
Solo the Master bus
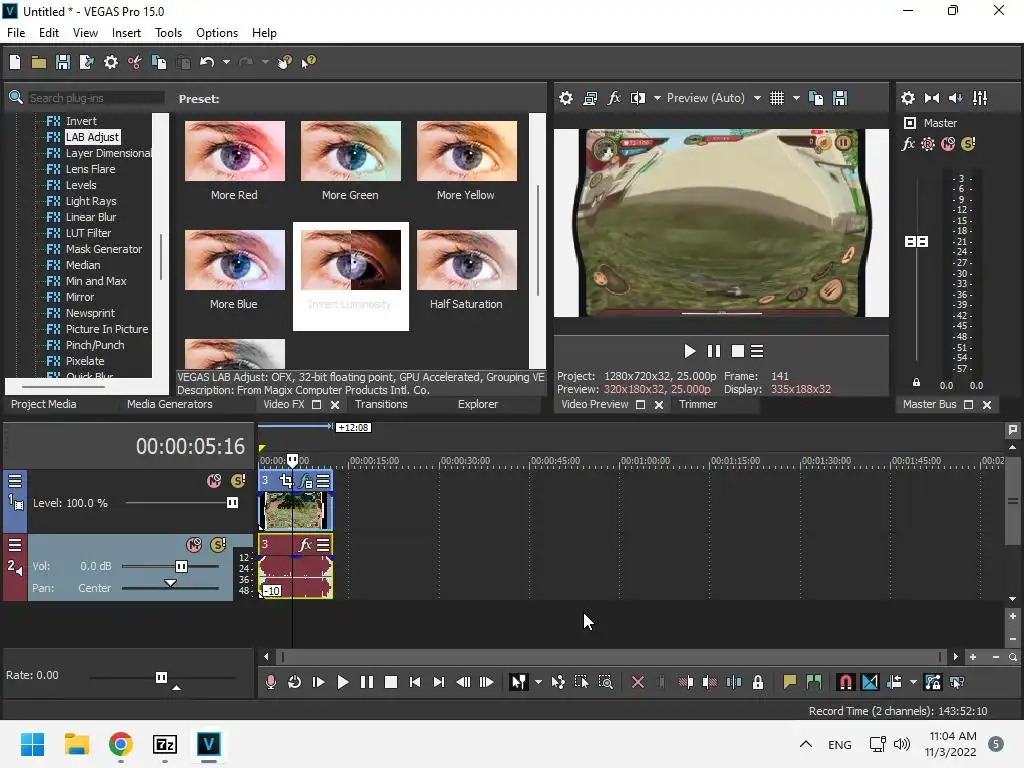pyautogui.click(x=968, y=144)
